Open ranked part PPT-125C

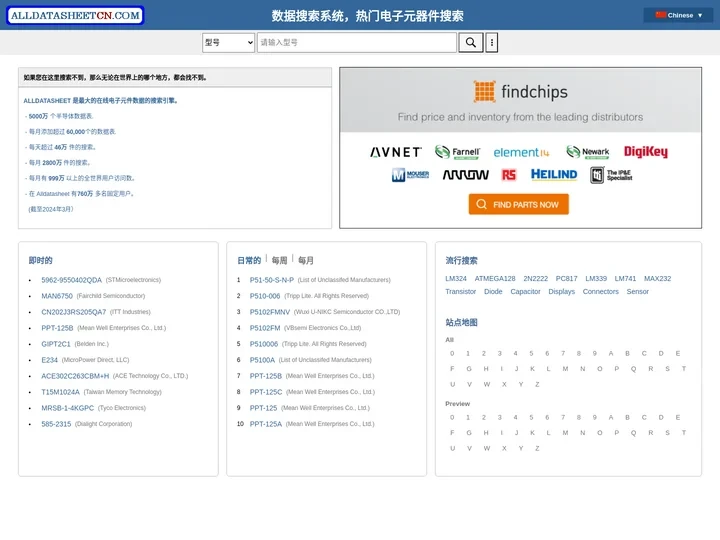click(x=266, y=392)
